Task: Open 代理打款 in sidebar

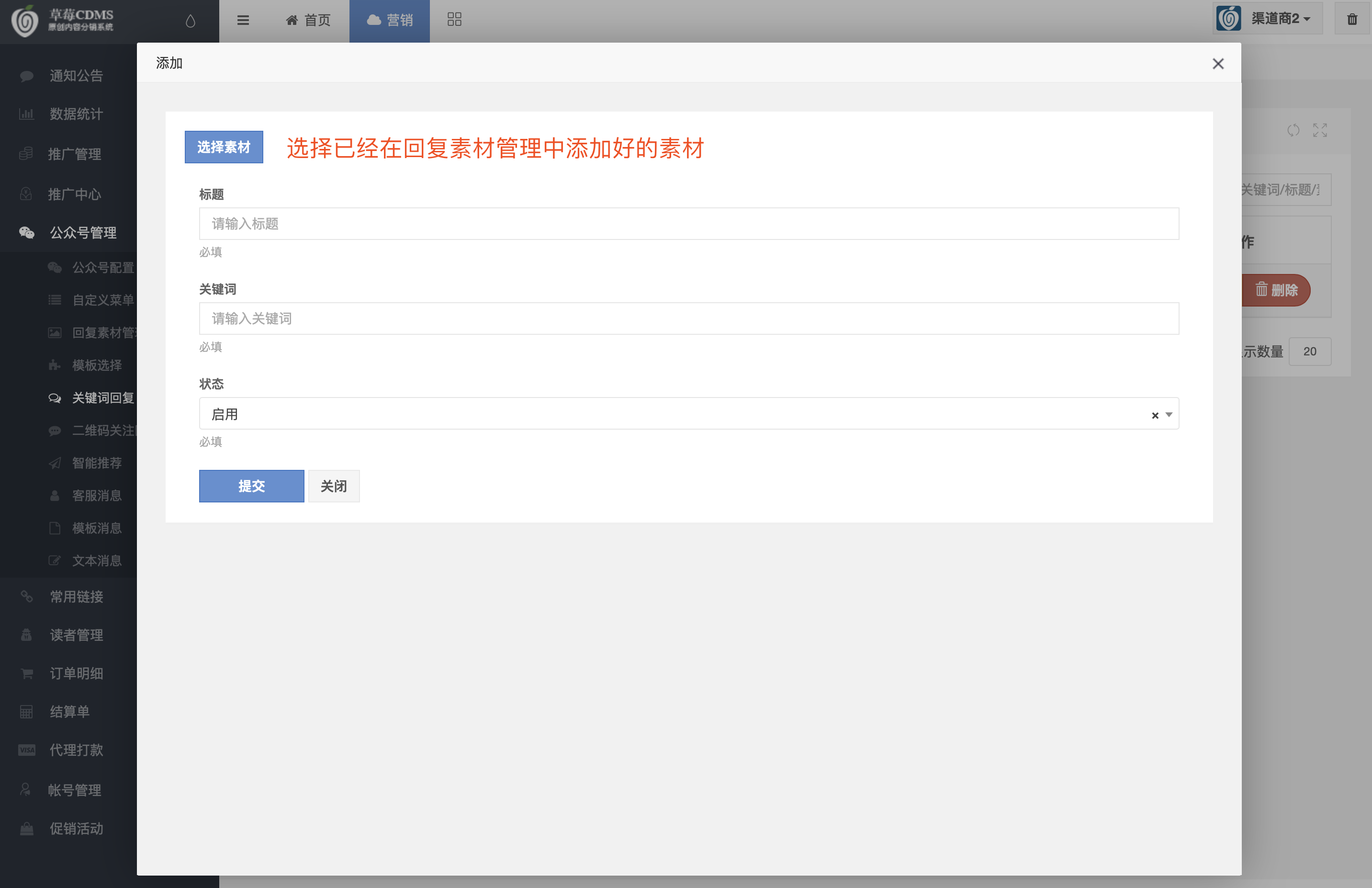Action: coord(68,750)
